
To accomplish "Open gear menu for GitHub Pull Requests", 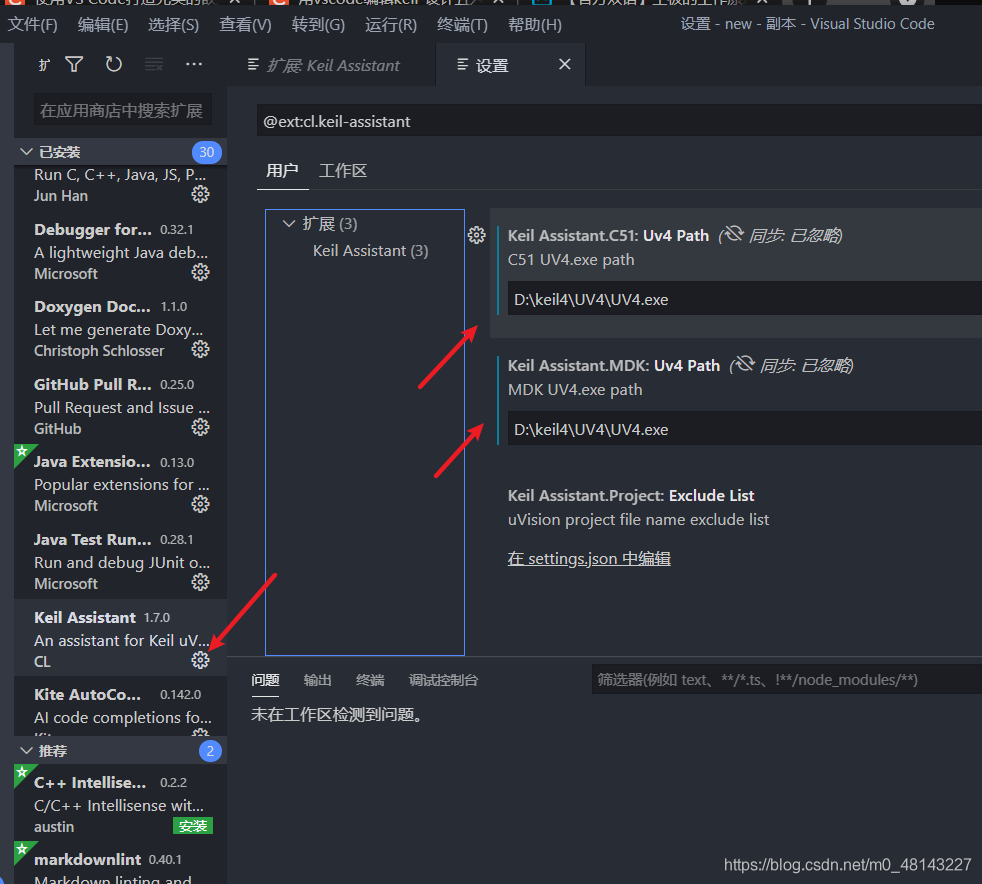I will (x=200, y=428).
